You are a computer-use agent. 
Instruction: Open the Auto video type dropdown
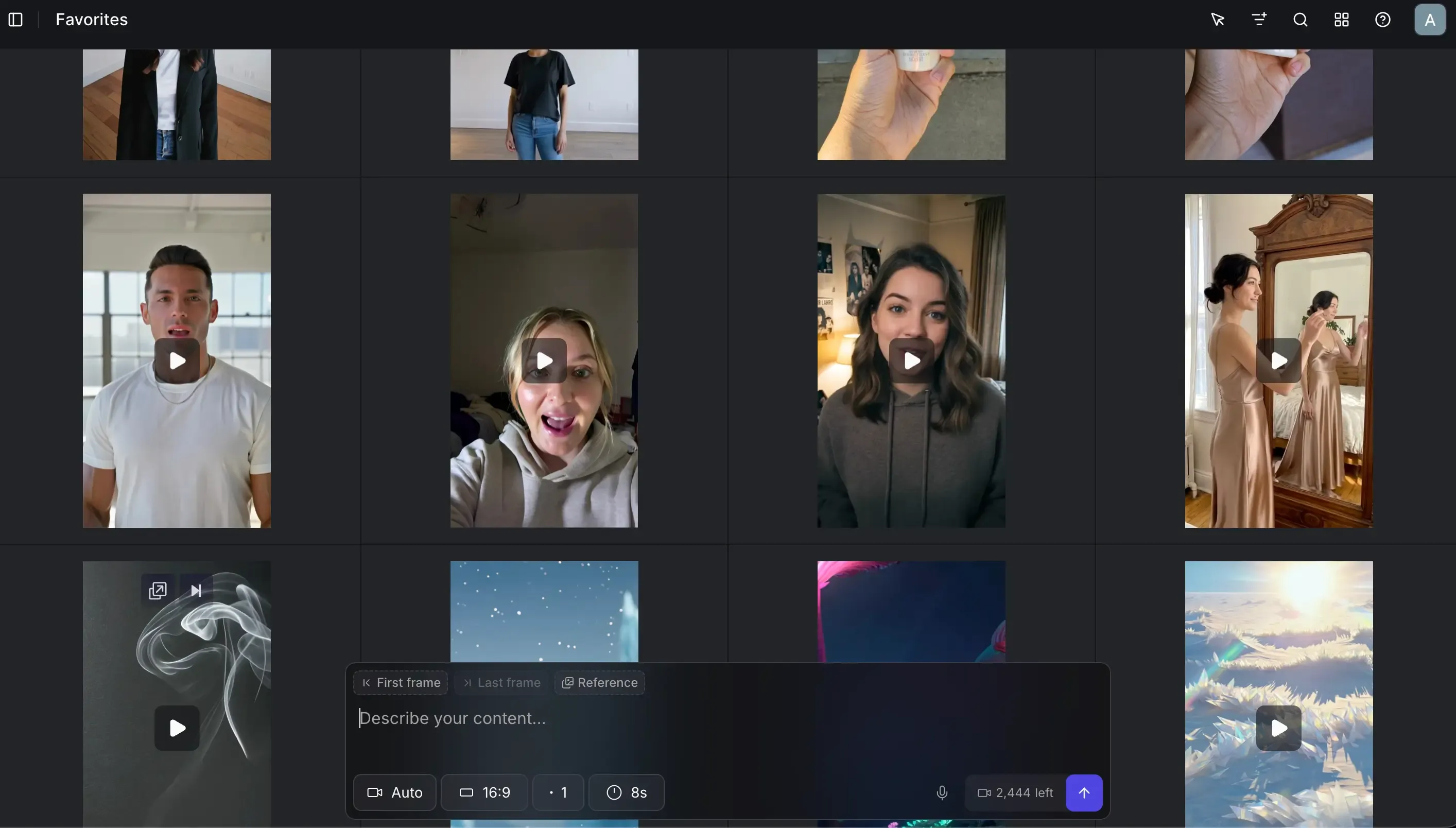394,792
